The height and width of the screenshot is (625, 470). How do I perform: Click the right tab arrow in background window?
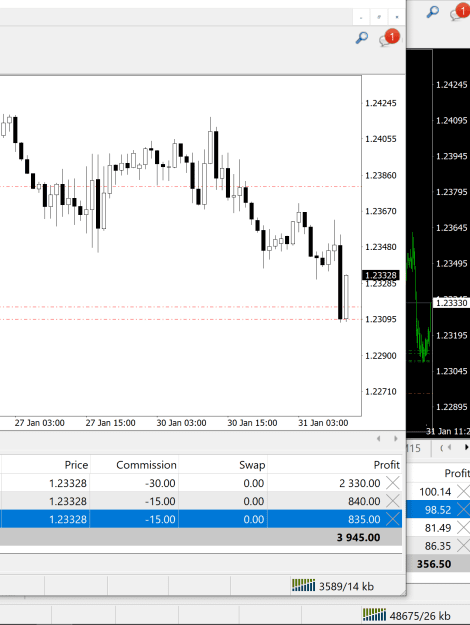point(466,448)
